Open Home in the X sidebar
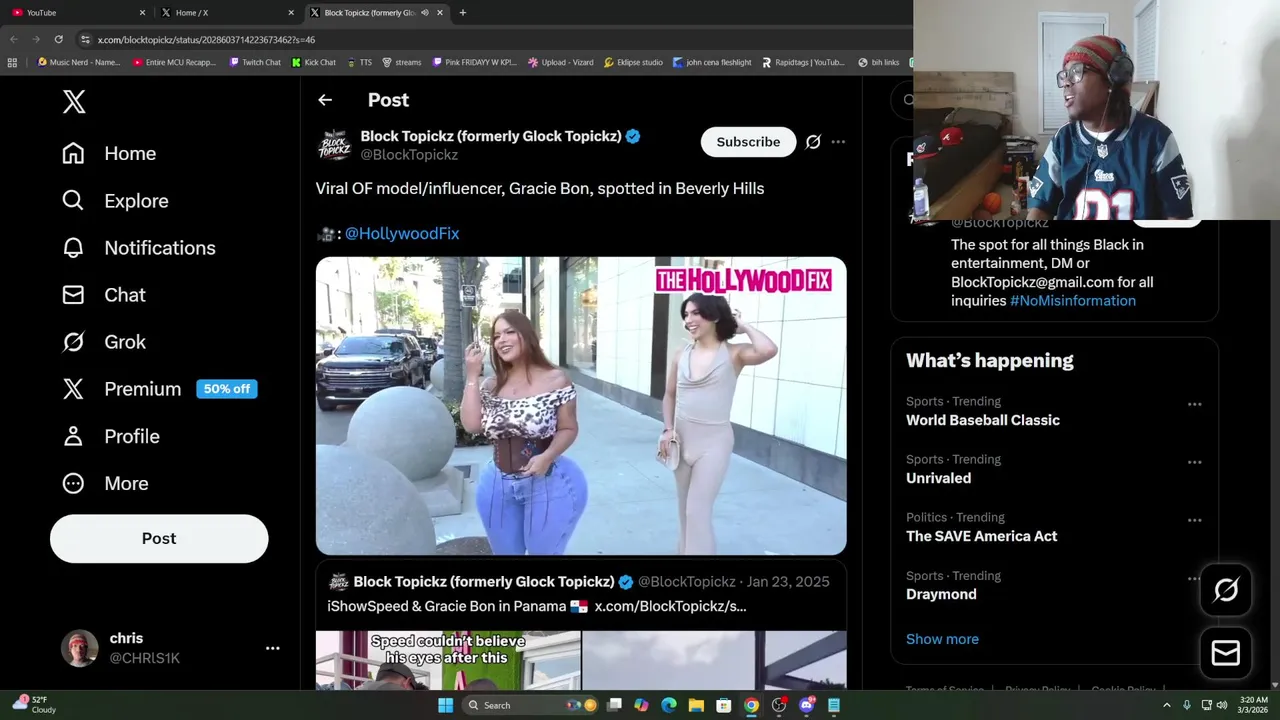The image size is (1280, 720). [109, 153]
